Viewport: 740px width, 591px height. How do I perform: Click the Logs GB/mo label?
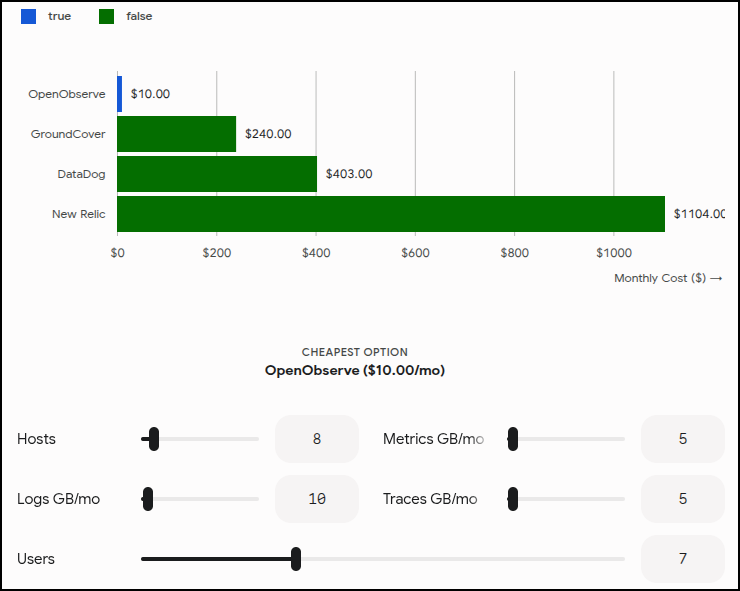tap(59, 499)
